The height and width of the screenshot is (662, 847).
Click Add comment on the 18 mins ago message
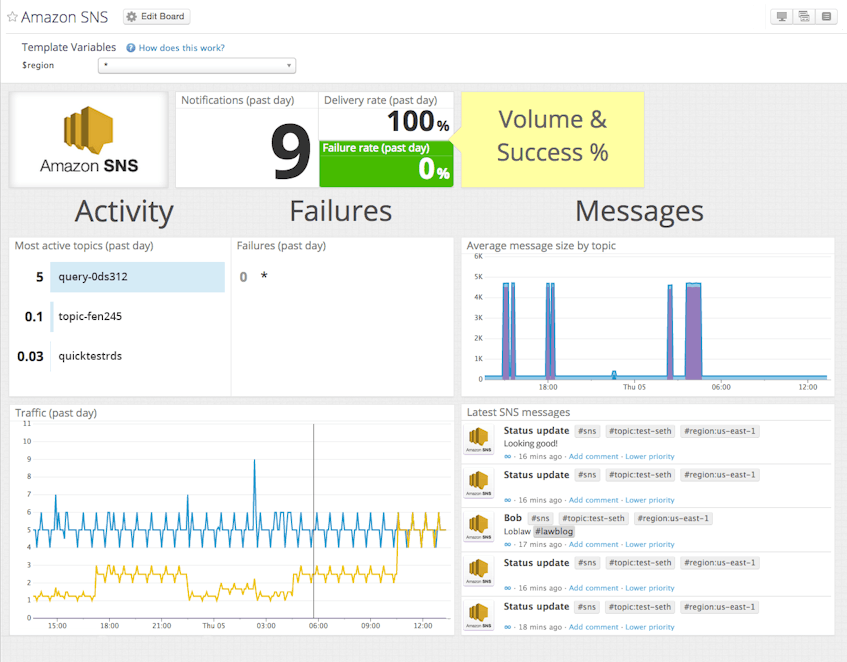click(x=593, y=627)
